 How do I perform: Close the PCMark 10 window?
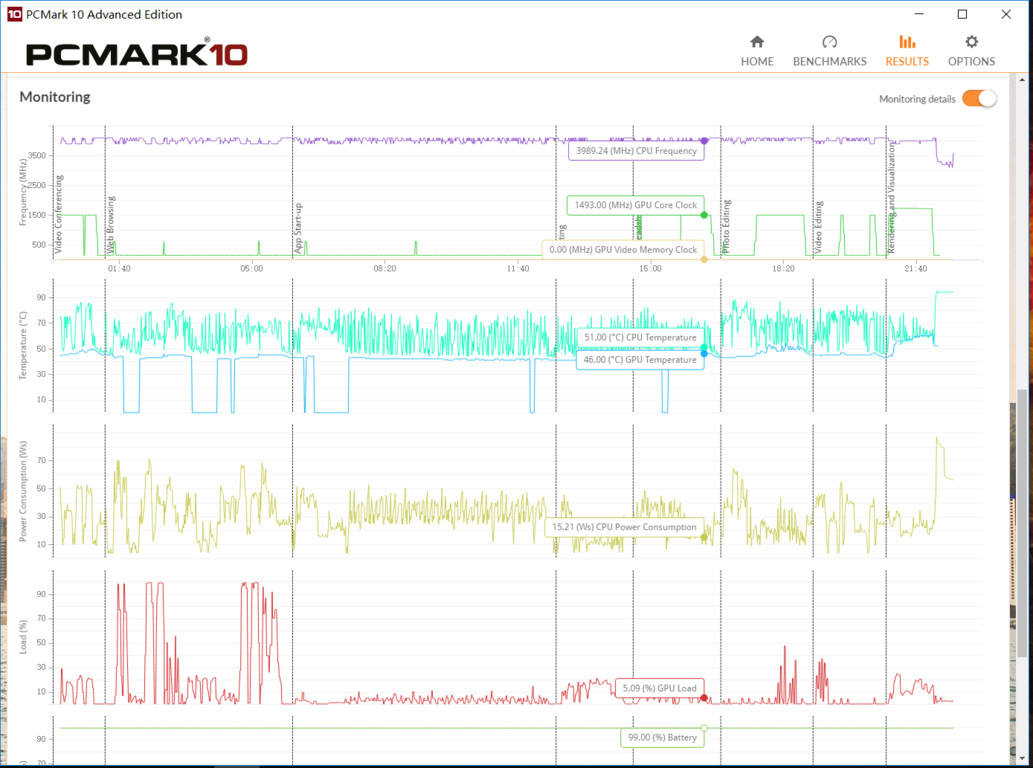point(1006,14)
